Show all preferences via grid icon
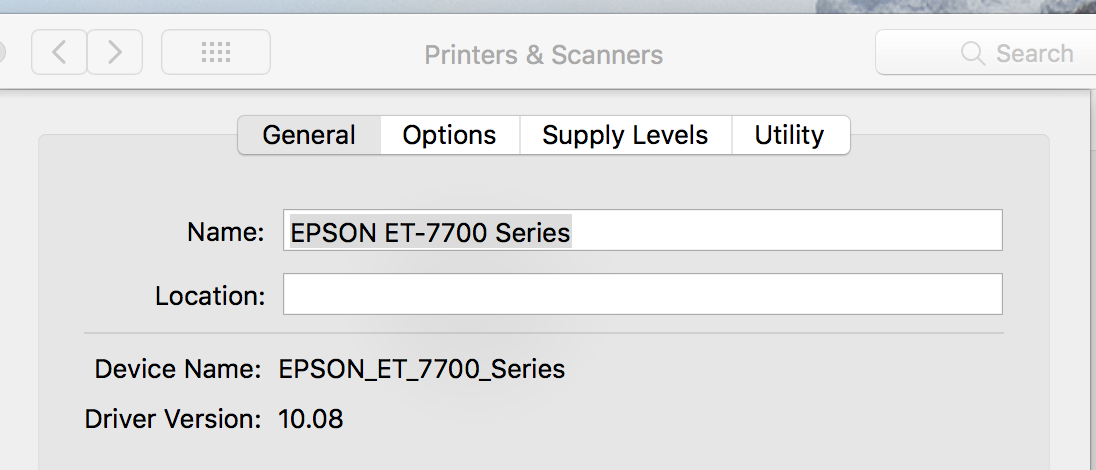1096x470 pixels. coord(216,53)
